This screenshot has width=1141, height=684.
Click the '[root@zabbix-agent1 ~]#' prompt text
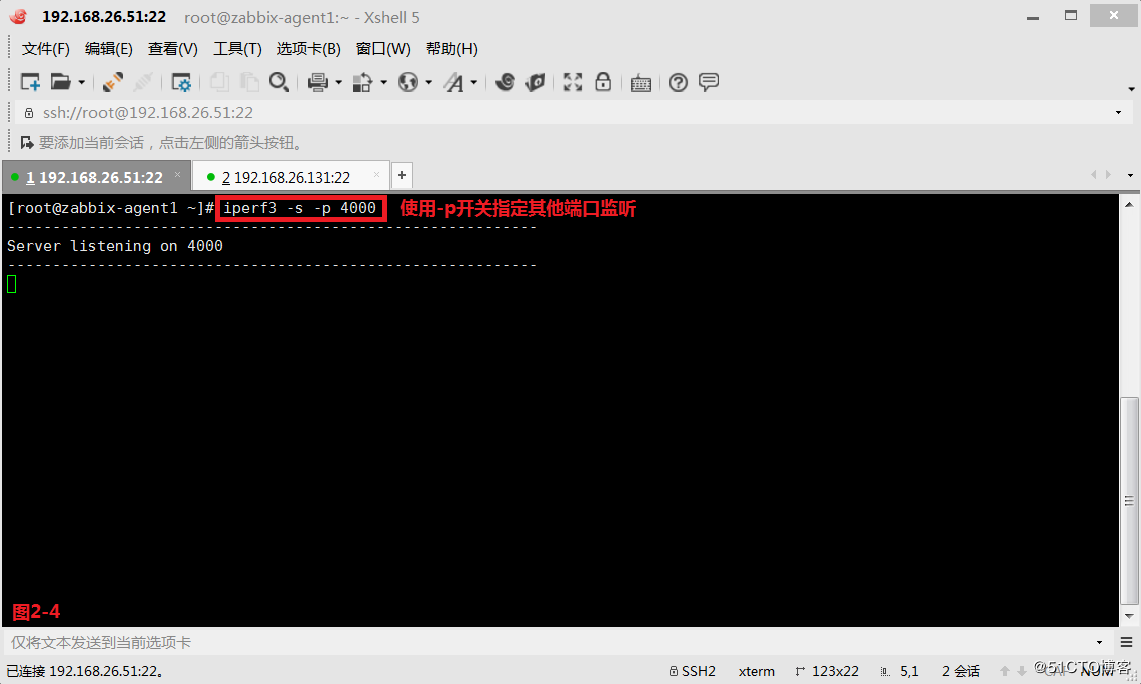pos(110,208)
